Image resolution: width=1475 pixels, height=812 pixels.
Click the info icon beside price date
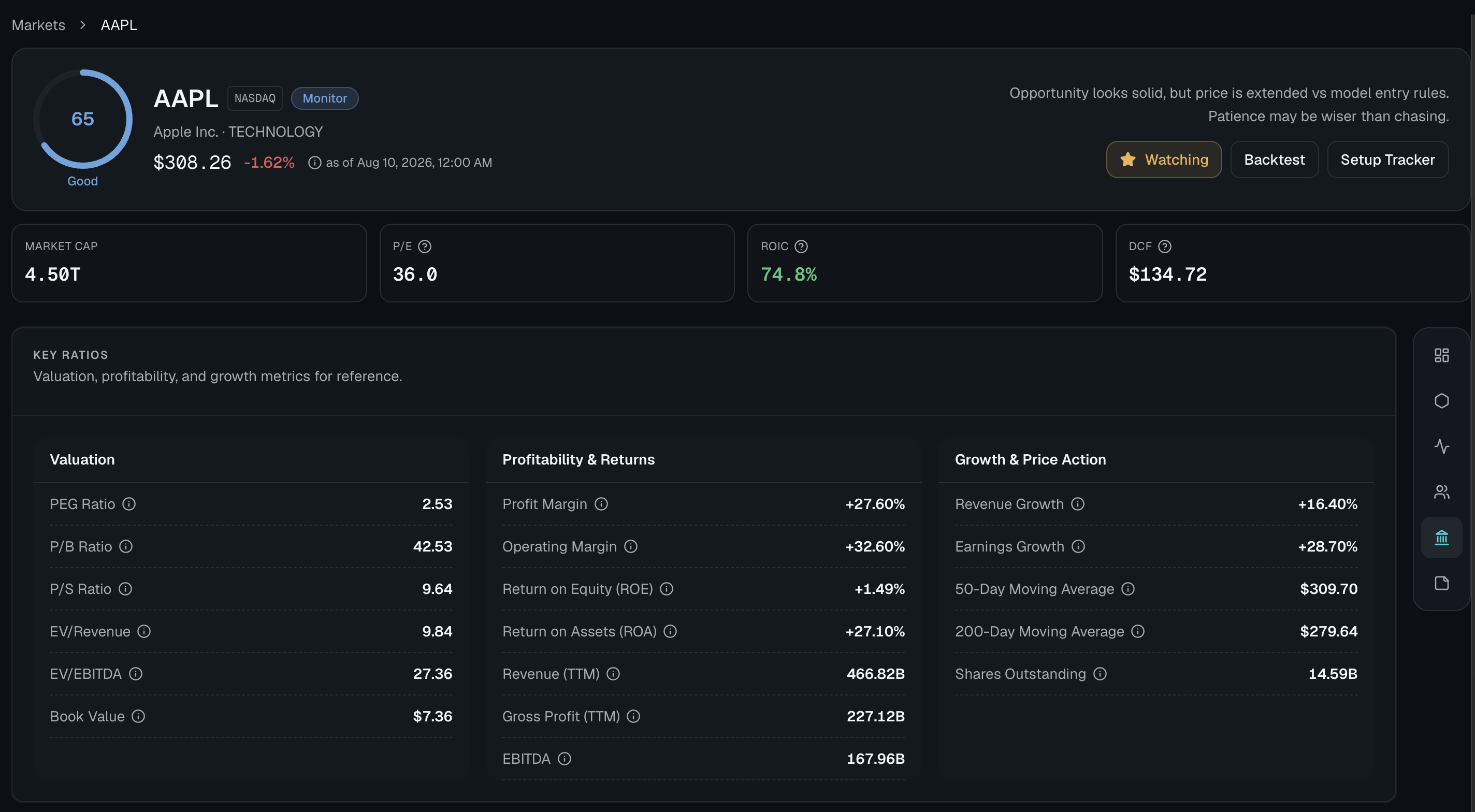coord(314,163)
